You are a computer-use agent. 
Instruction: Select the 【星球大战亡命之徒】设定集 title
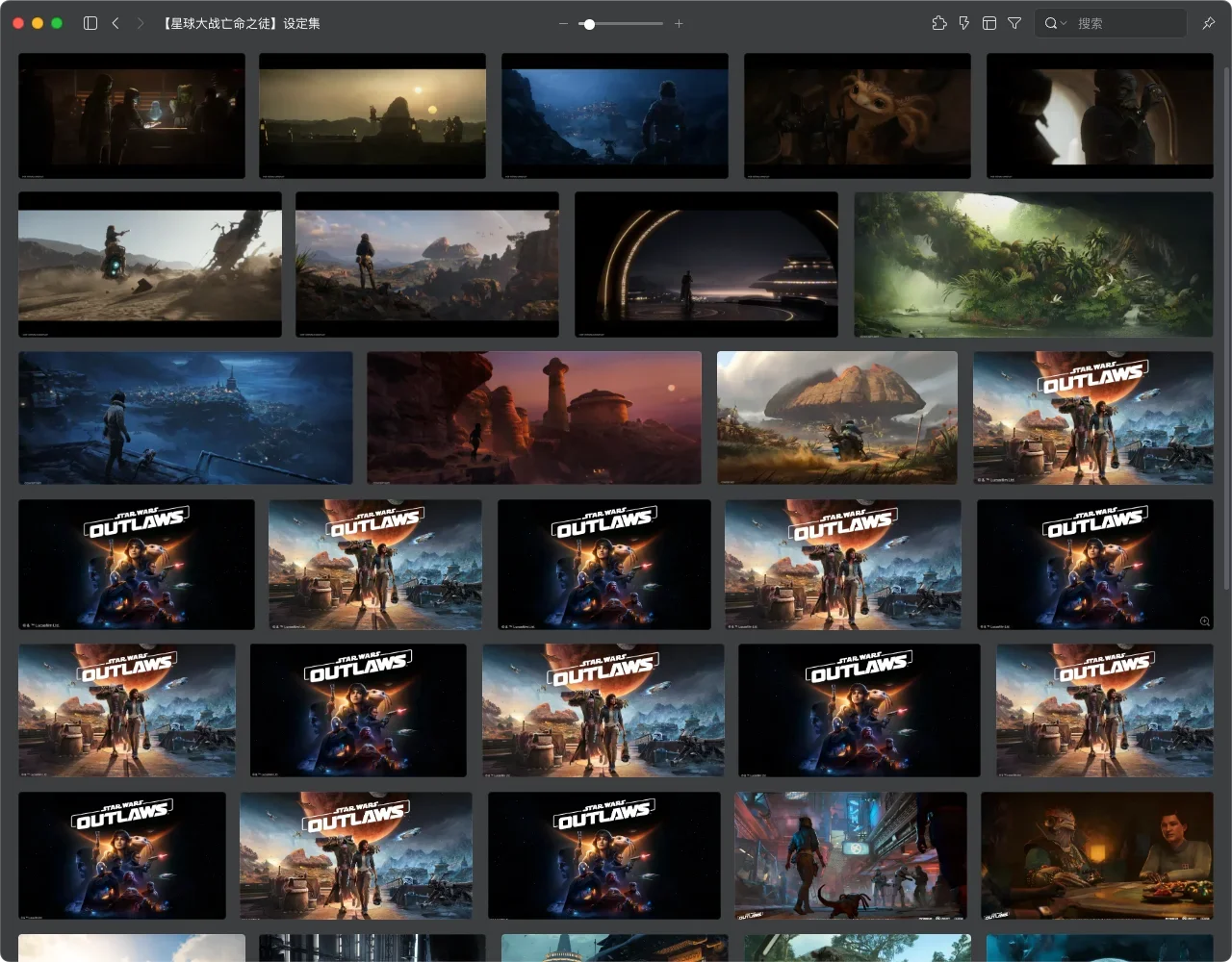(x=240, y=23)
